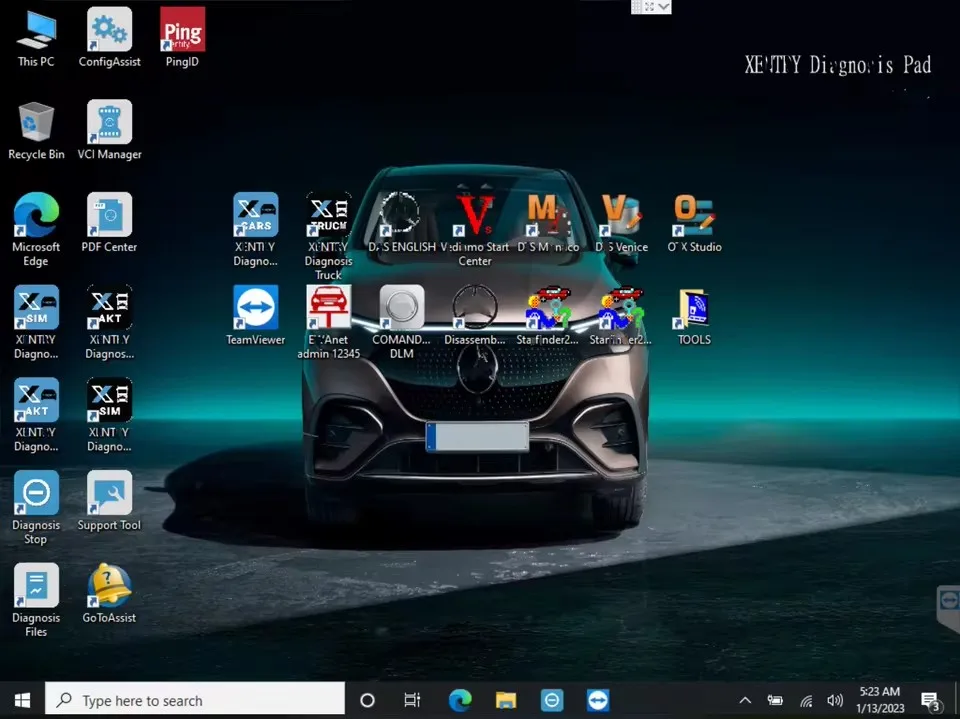960x719 pixels.
Task: Expand the hidden icons in system tray
Action: [745, 700]
